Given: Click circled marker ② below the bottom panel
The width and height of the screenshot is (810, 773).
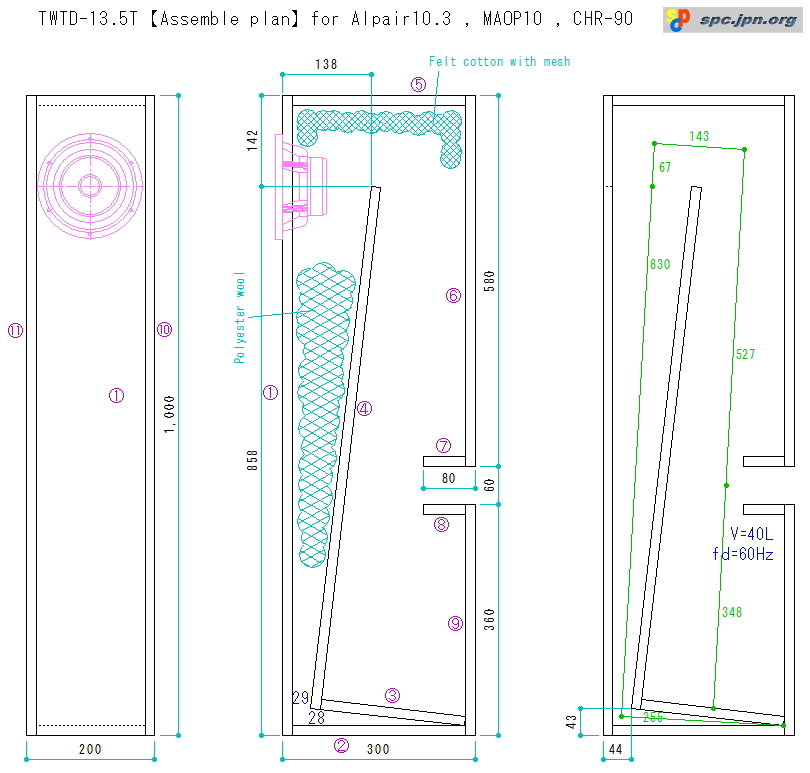Looking at the screenshot, I should click(340, 745).
